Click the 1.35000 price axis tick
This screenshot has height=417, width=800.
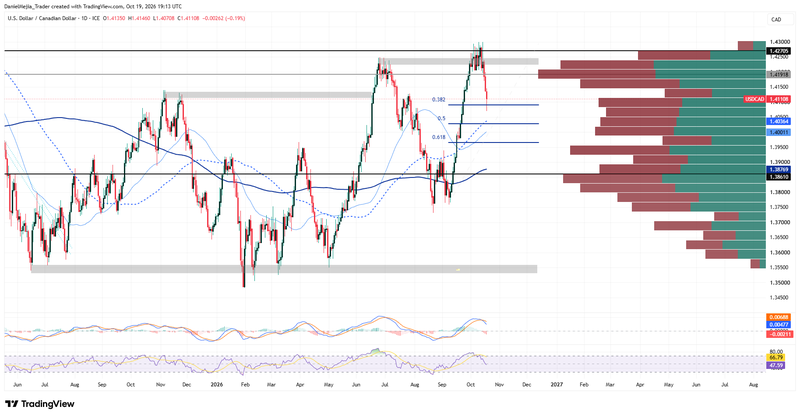tap(780, 283)
